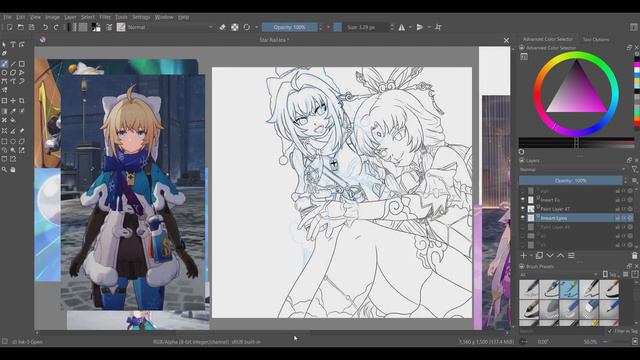The width and height of the screenshot is (640, 360).
Task: Select the Crop tool
Action: pos(22,100)
